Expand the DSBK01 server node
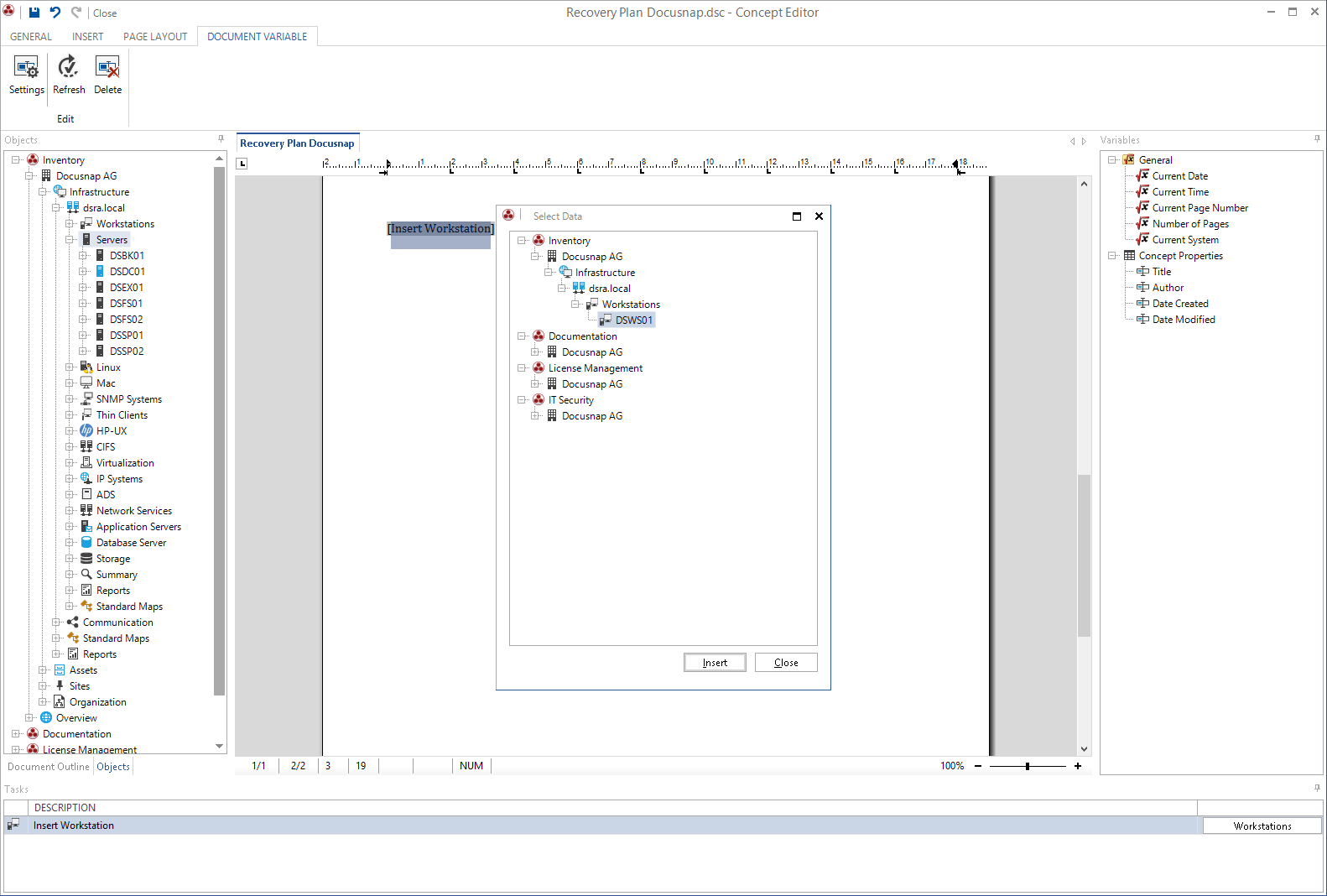Screen dimensions: 1327x896 [84, 256]
